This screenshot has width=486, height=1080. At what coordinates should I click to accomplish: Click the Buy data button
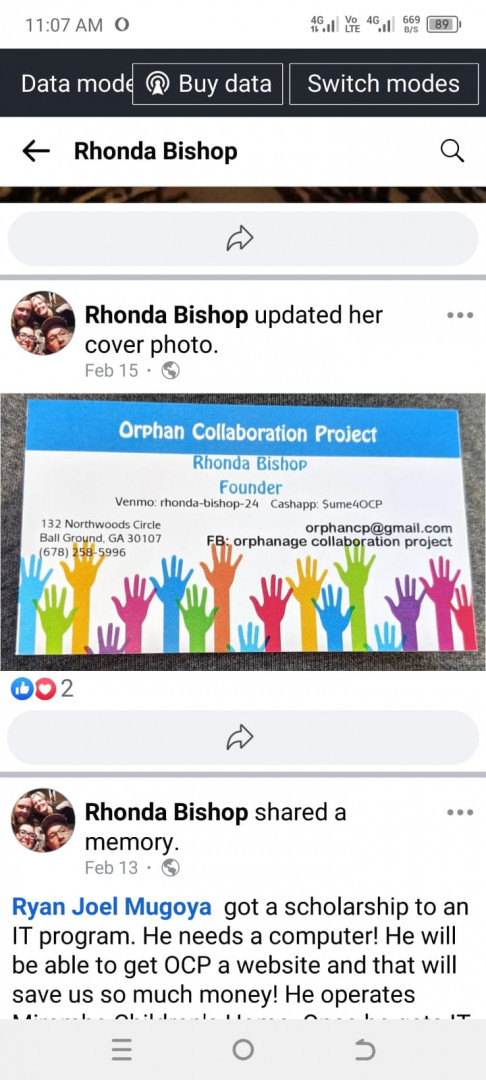[x=207, y=84]
